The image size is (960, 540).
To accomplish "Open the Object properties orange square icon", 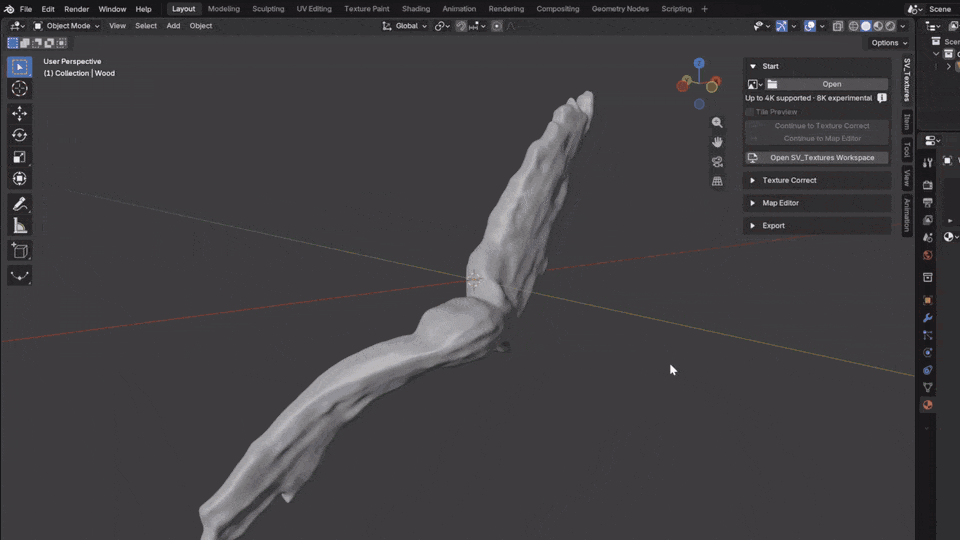I will click(x=928, y=300).
